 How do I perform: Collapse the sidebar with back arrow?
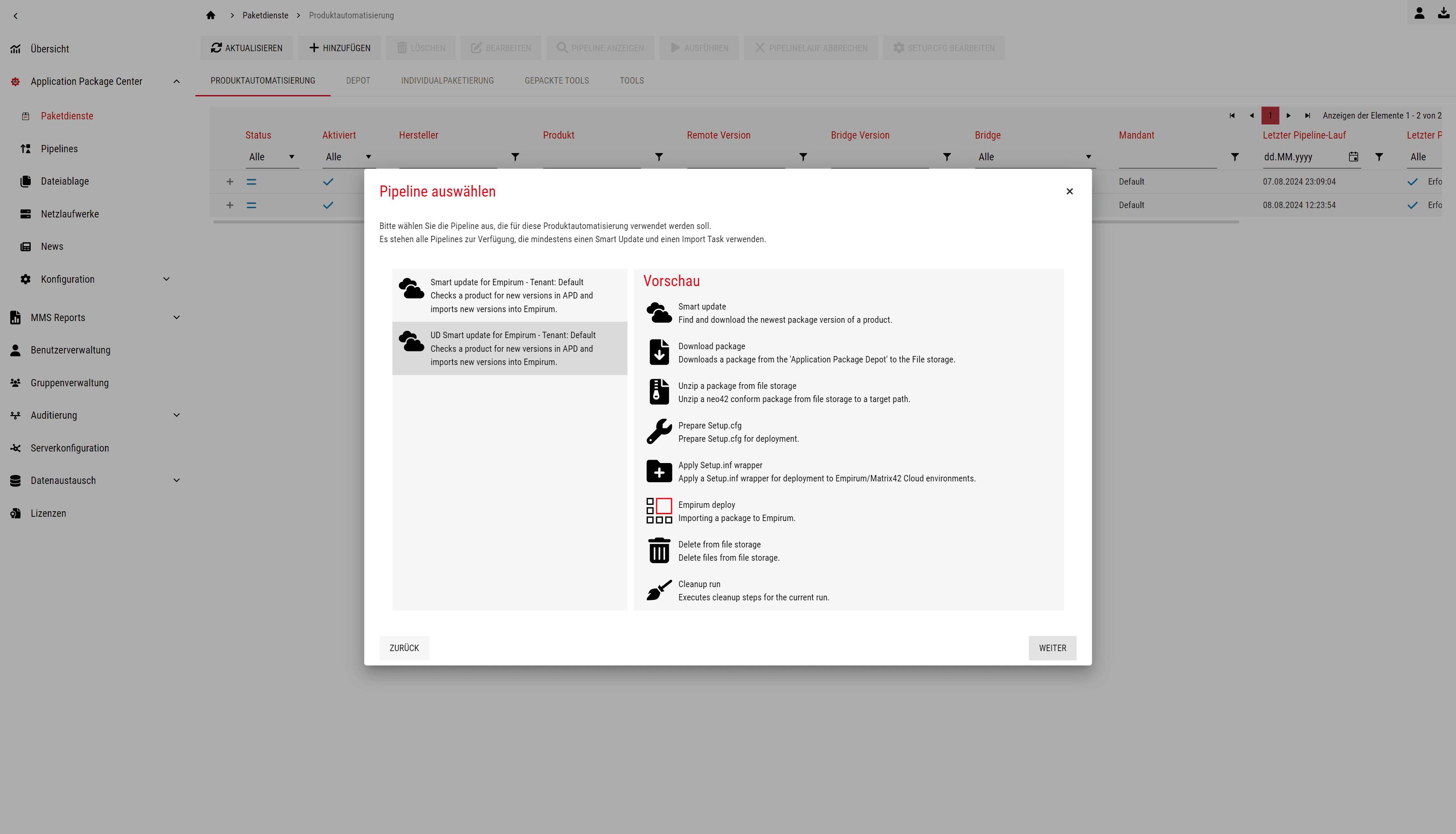pos(15,16)
